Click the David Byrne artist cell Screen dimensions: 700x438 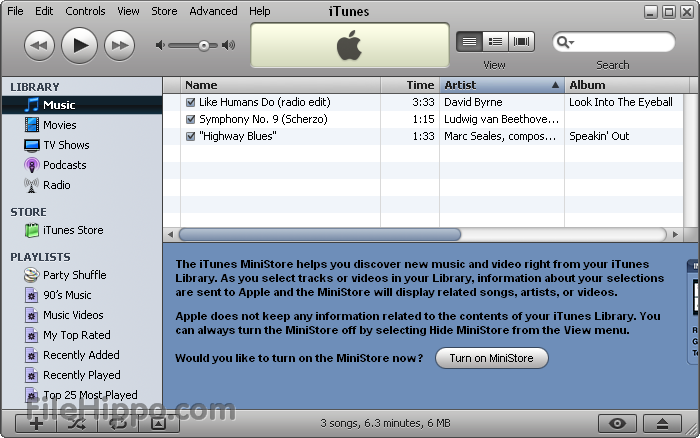(502, 102)
